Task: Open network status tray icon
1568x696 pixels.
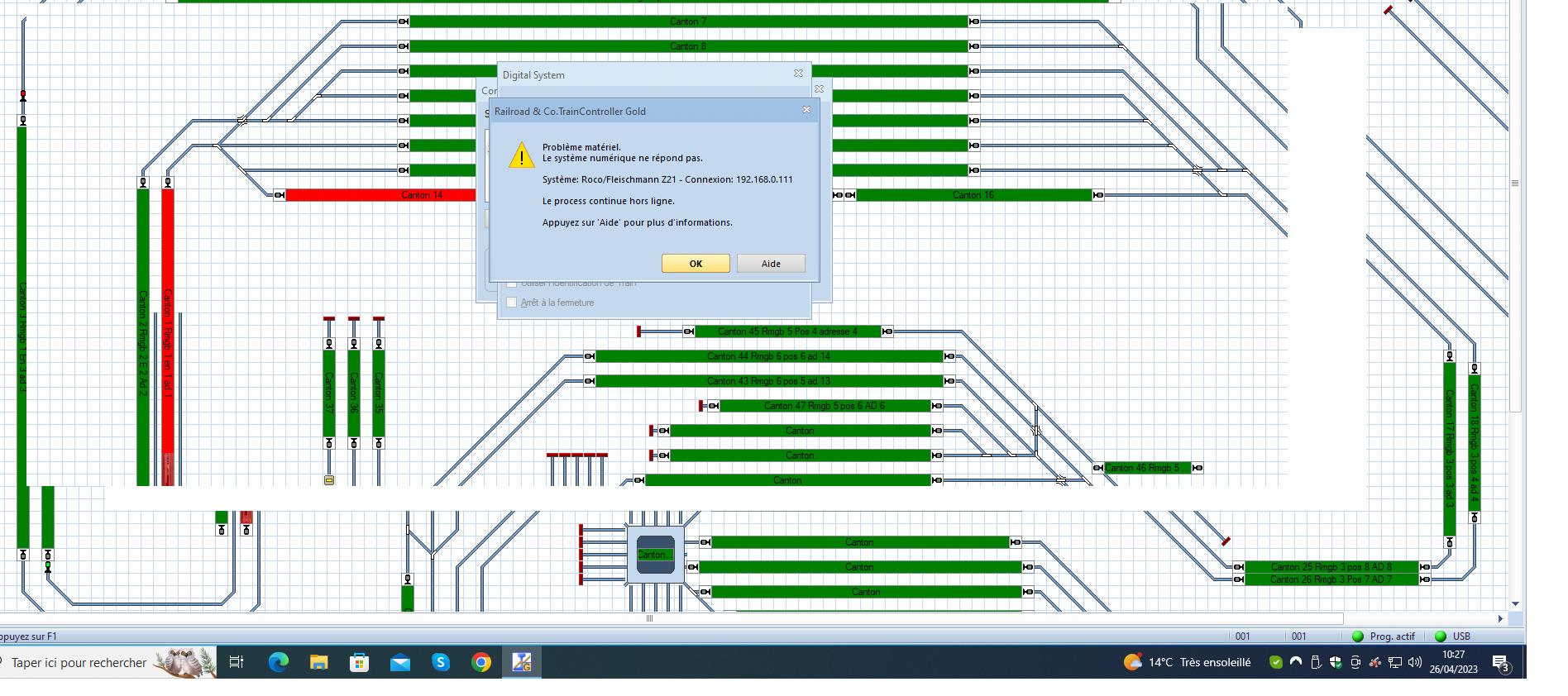Action: (x=1395, y=662)
